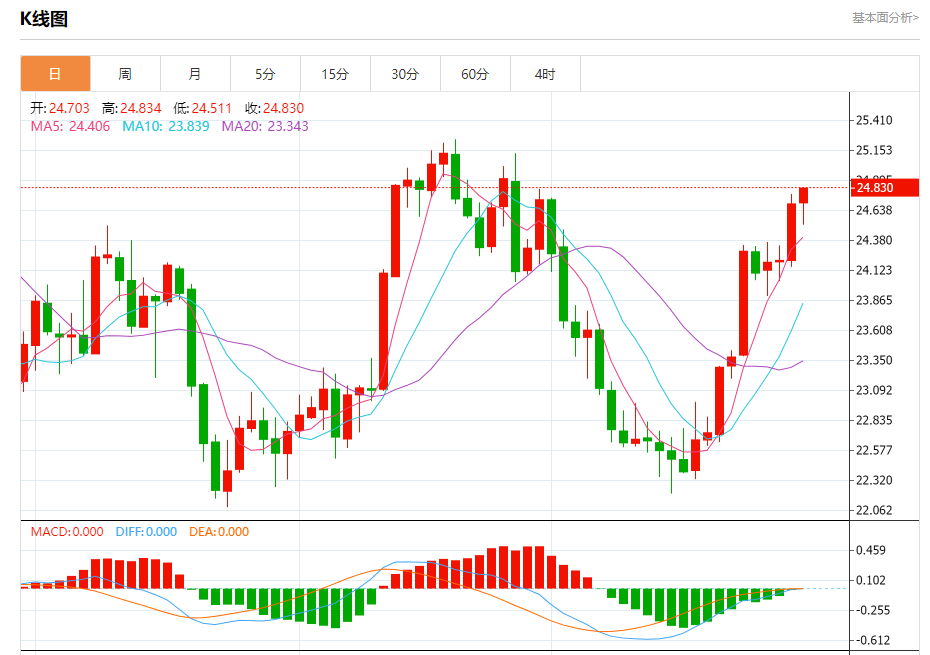Click the 25.410 price axis label
Image resolution: width=930 pixels, height=655 pixels.
874,120
